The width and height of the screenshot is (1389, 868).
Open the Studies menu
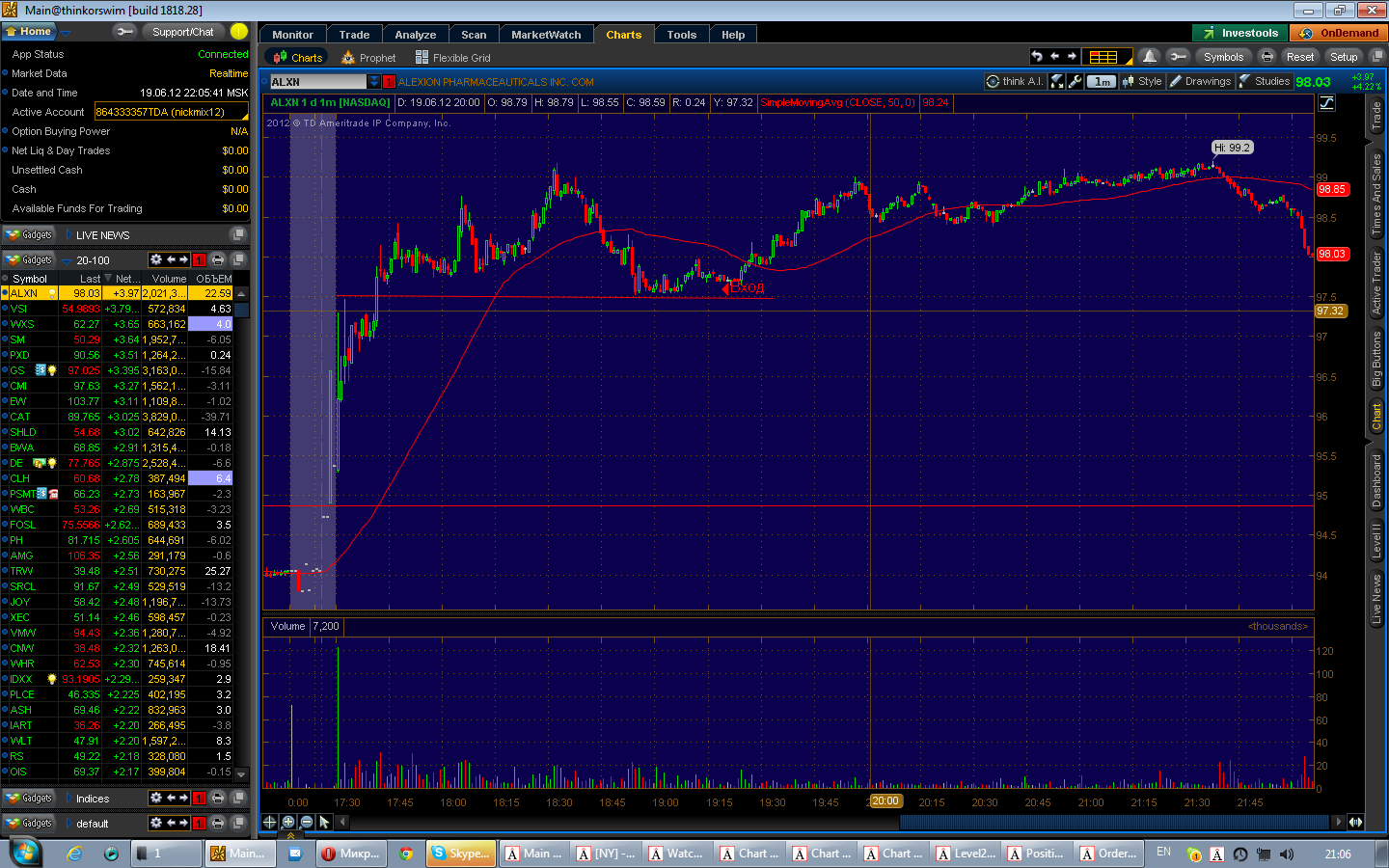click(x=1264, y=81)
